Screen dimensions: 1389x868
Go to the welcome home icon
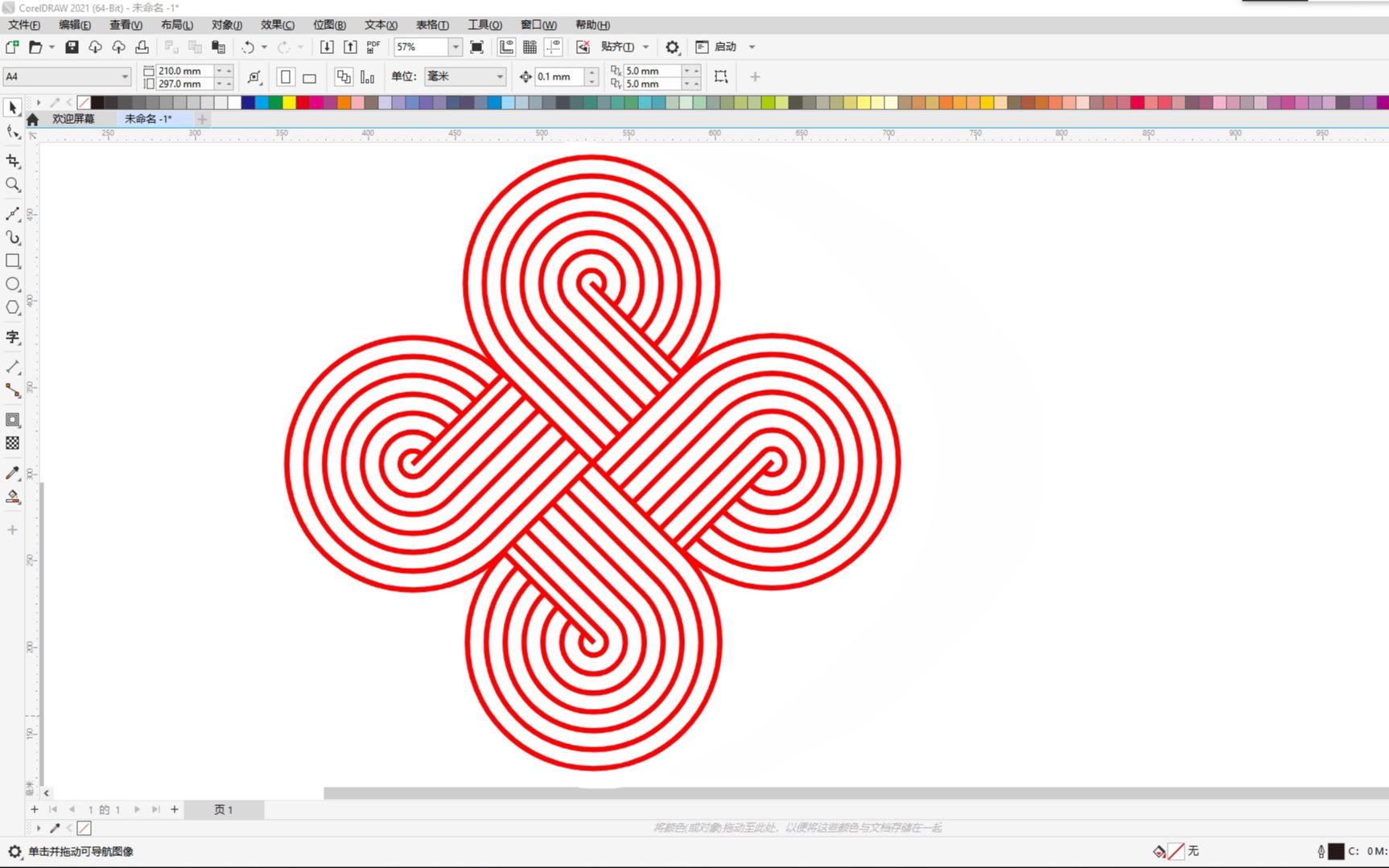pos(33,119)
